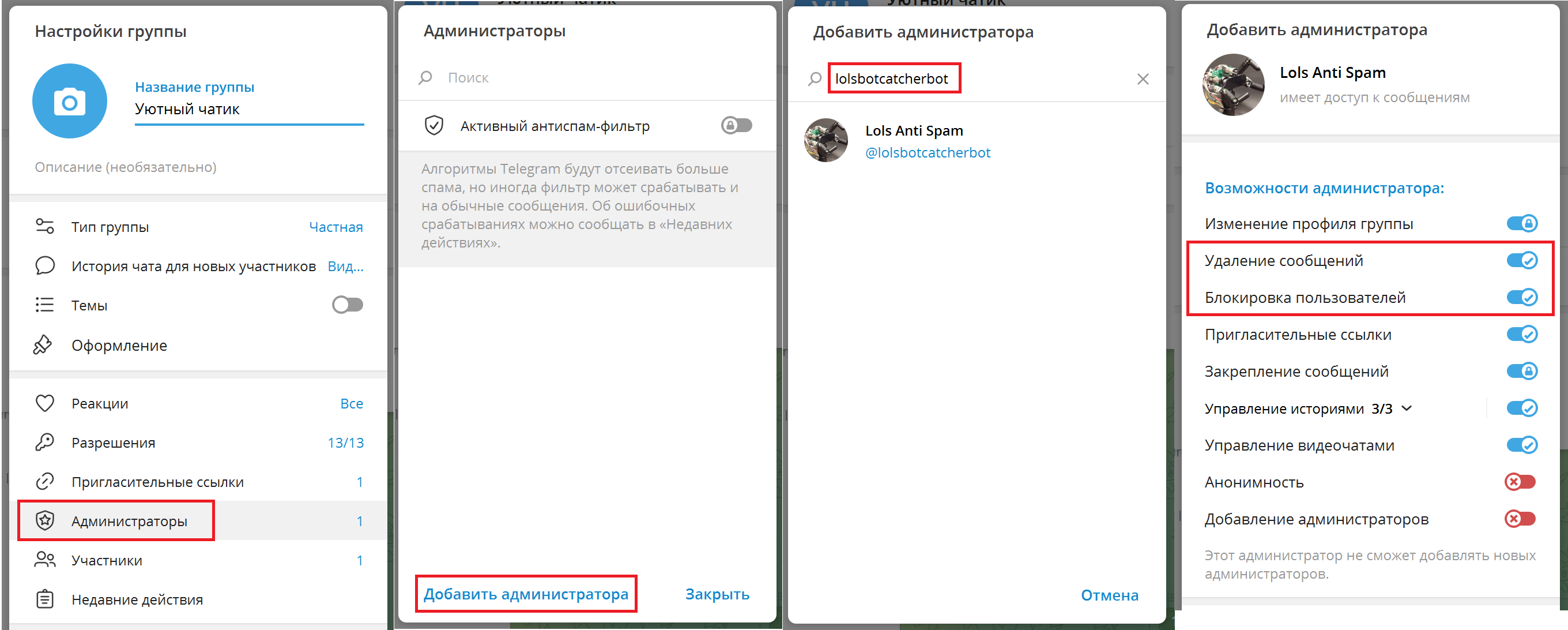Expand the Управление историями 3/3 chevron
Viewport: 1568px width, 630px height.
(1406, 408)
